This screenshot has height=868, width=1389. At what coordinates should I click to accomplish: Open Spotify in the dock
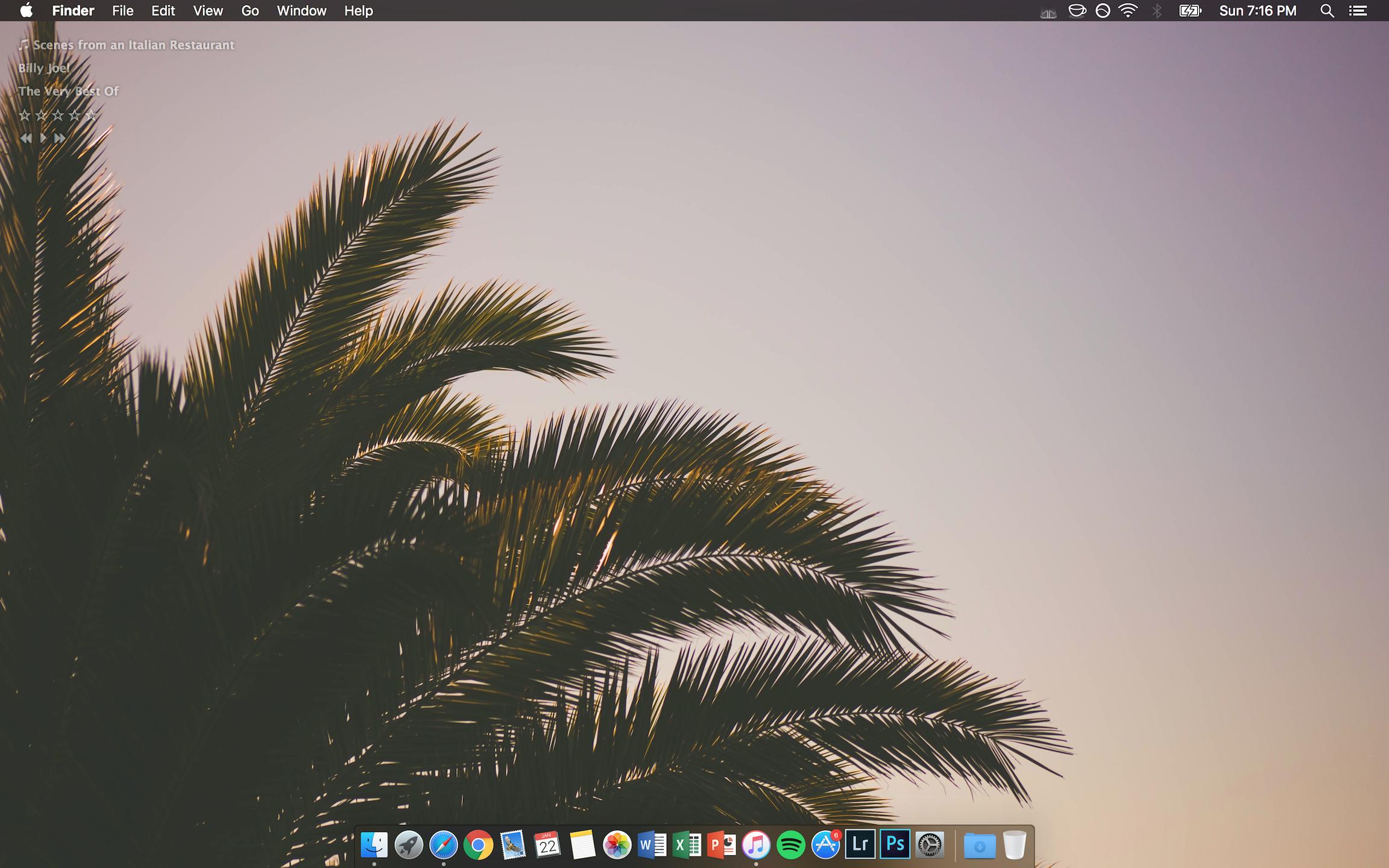(791, 845)
